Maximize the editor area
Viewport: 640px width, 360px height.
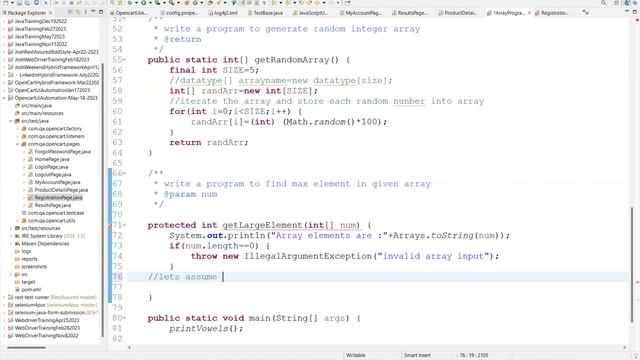[x=635, y=11]
